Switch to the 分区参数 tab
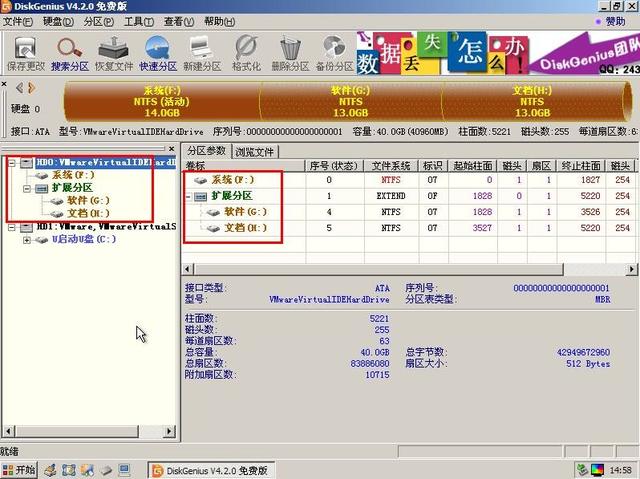The image size is (640, 479). (206, 151)
